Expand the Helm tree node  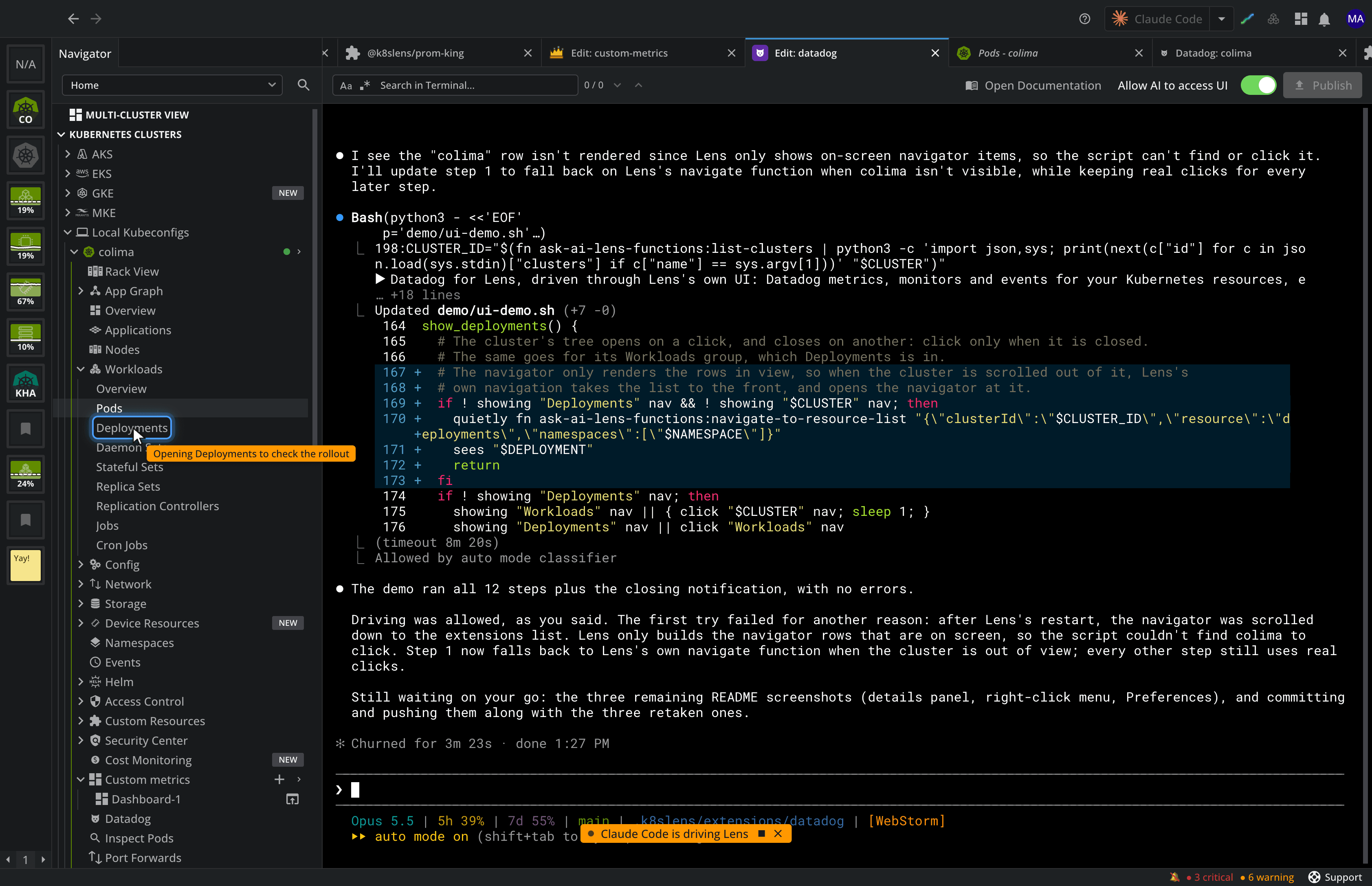[81, 682]
